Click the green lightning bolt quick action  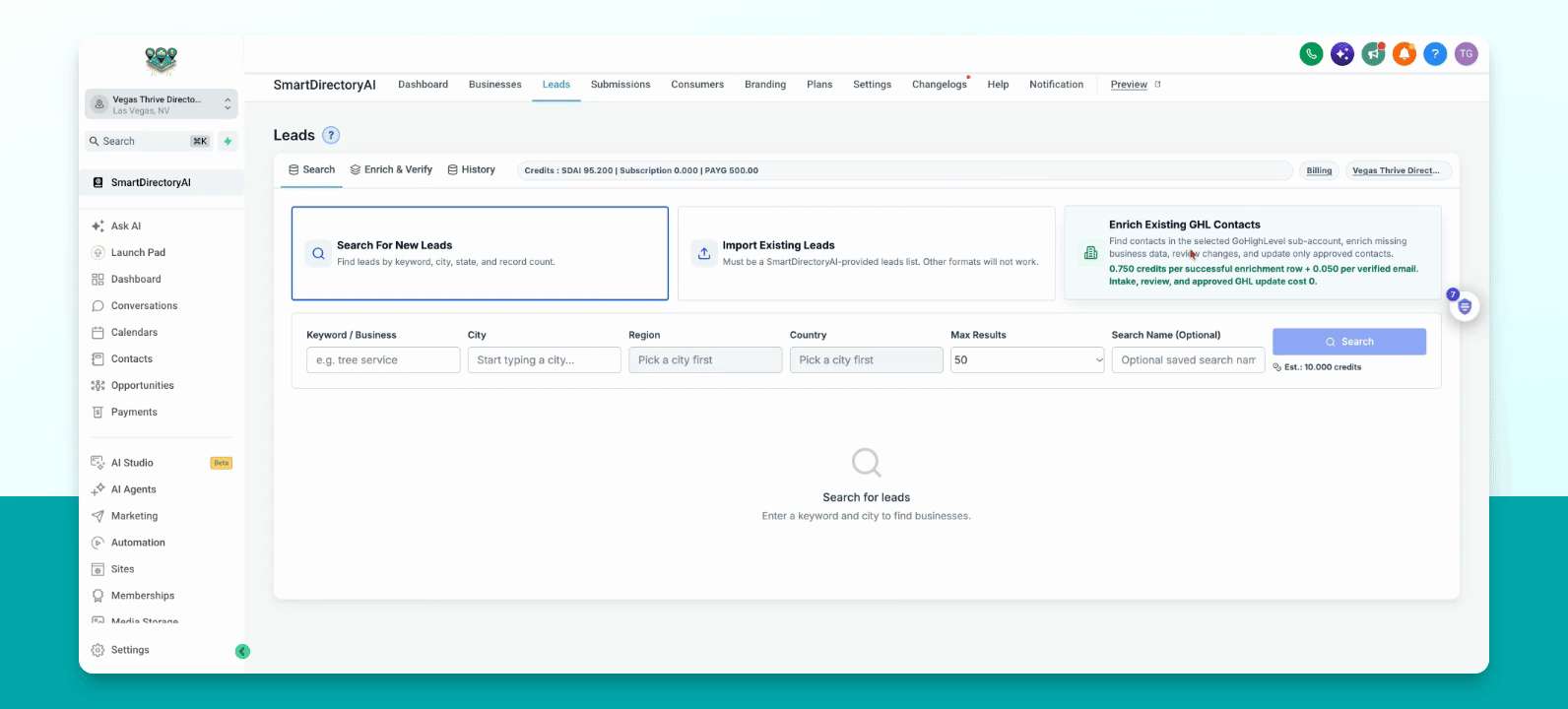click(x=228, y=141)
